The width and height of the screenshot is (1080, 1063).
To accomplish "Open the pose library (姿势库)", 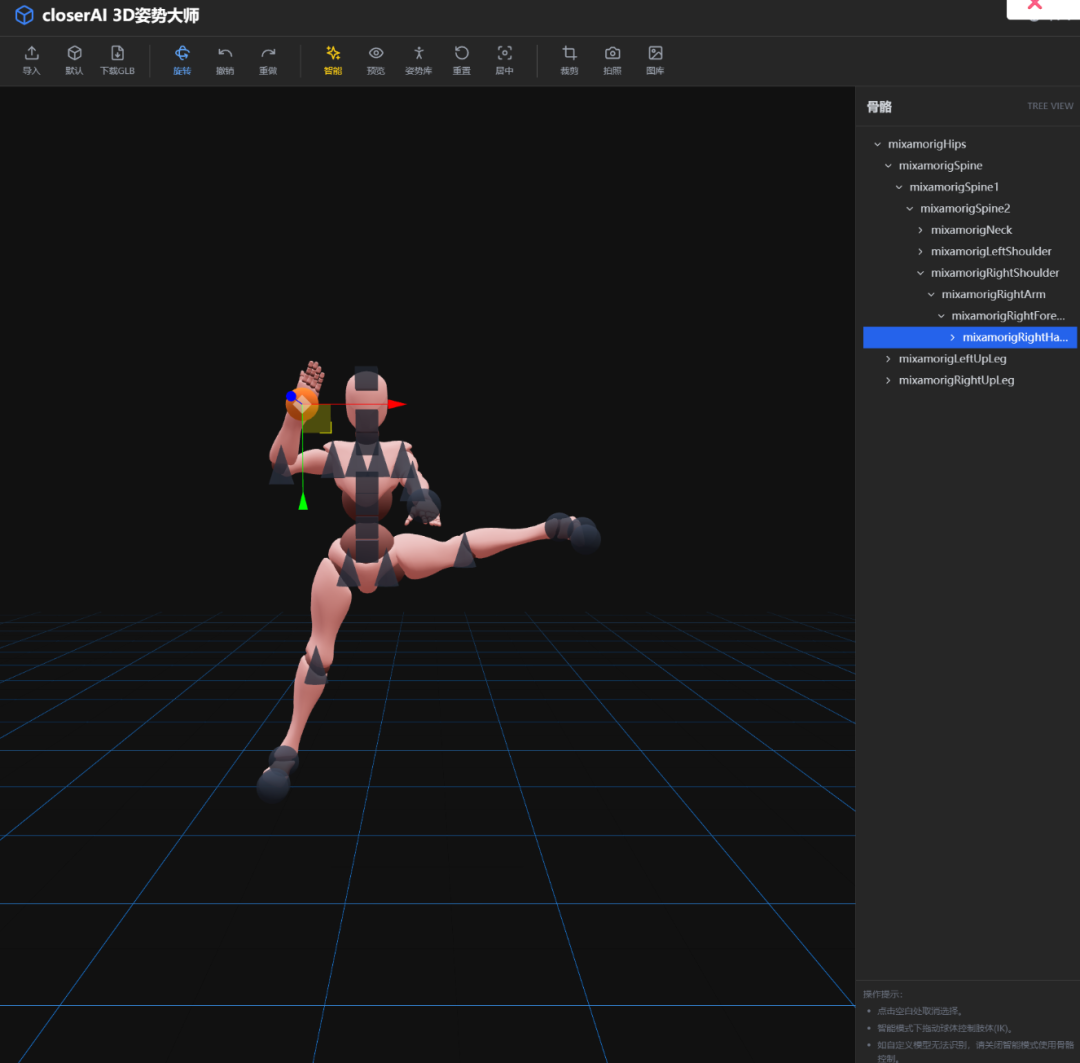I will [418, 59].
